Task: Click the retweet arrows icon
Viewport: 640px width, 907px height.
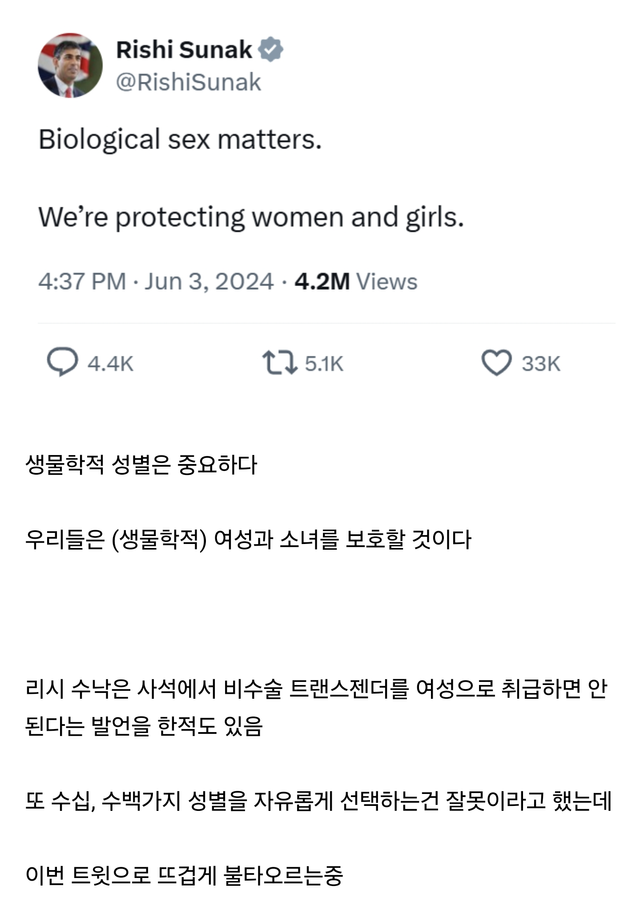Action: click(279, 363)
